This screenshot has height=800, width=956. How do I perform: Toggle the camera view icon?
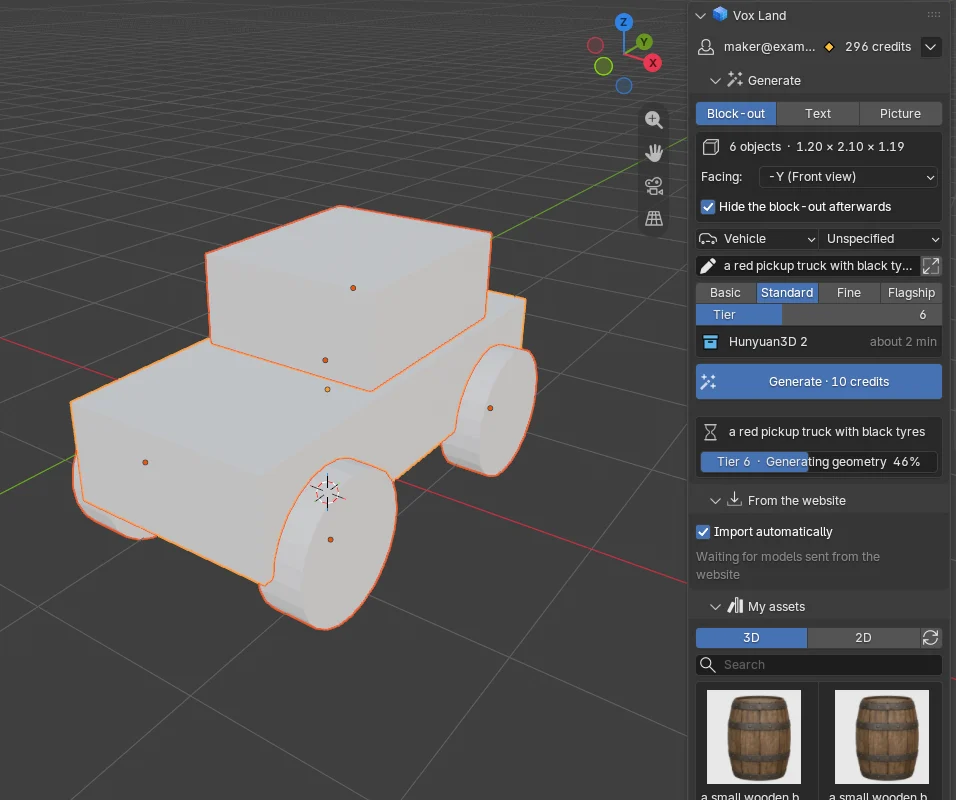click(x=654, y=185)
